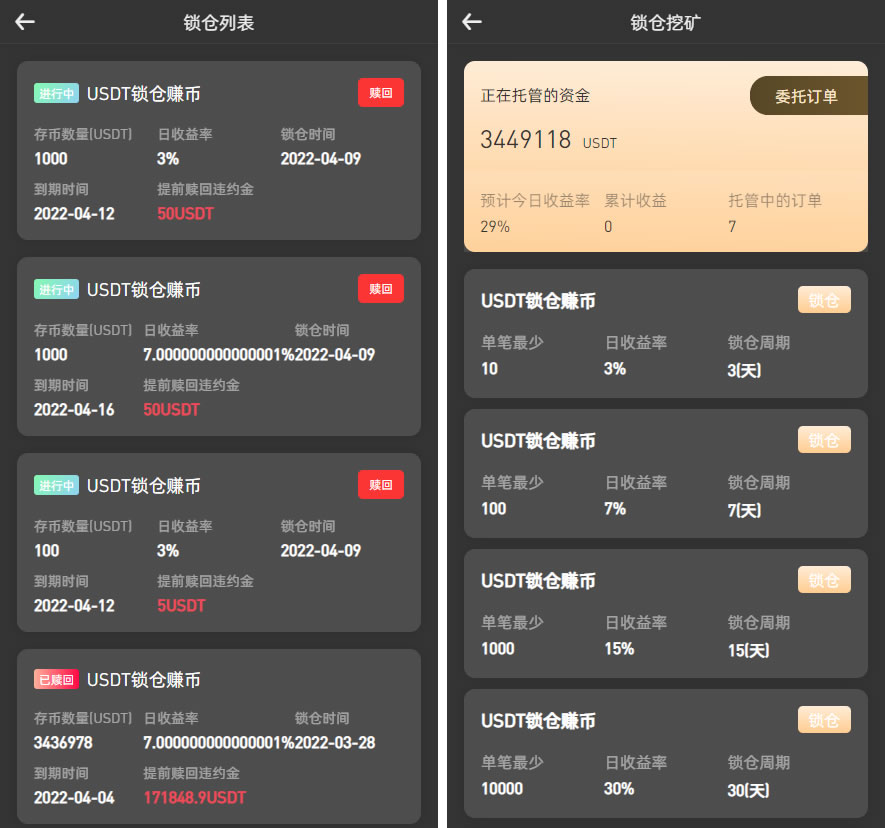Click 赎回 on the first 1000 USDT order
The width and height of the screenshot is (885, 828).
coord(380,92)
